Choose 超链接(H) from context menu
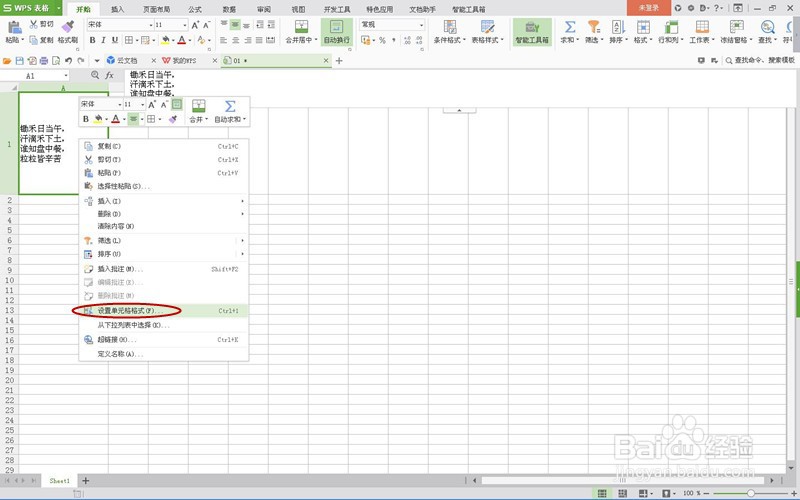The width and height of the screenshot is (800, 500). click(164, 340)
